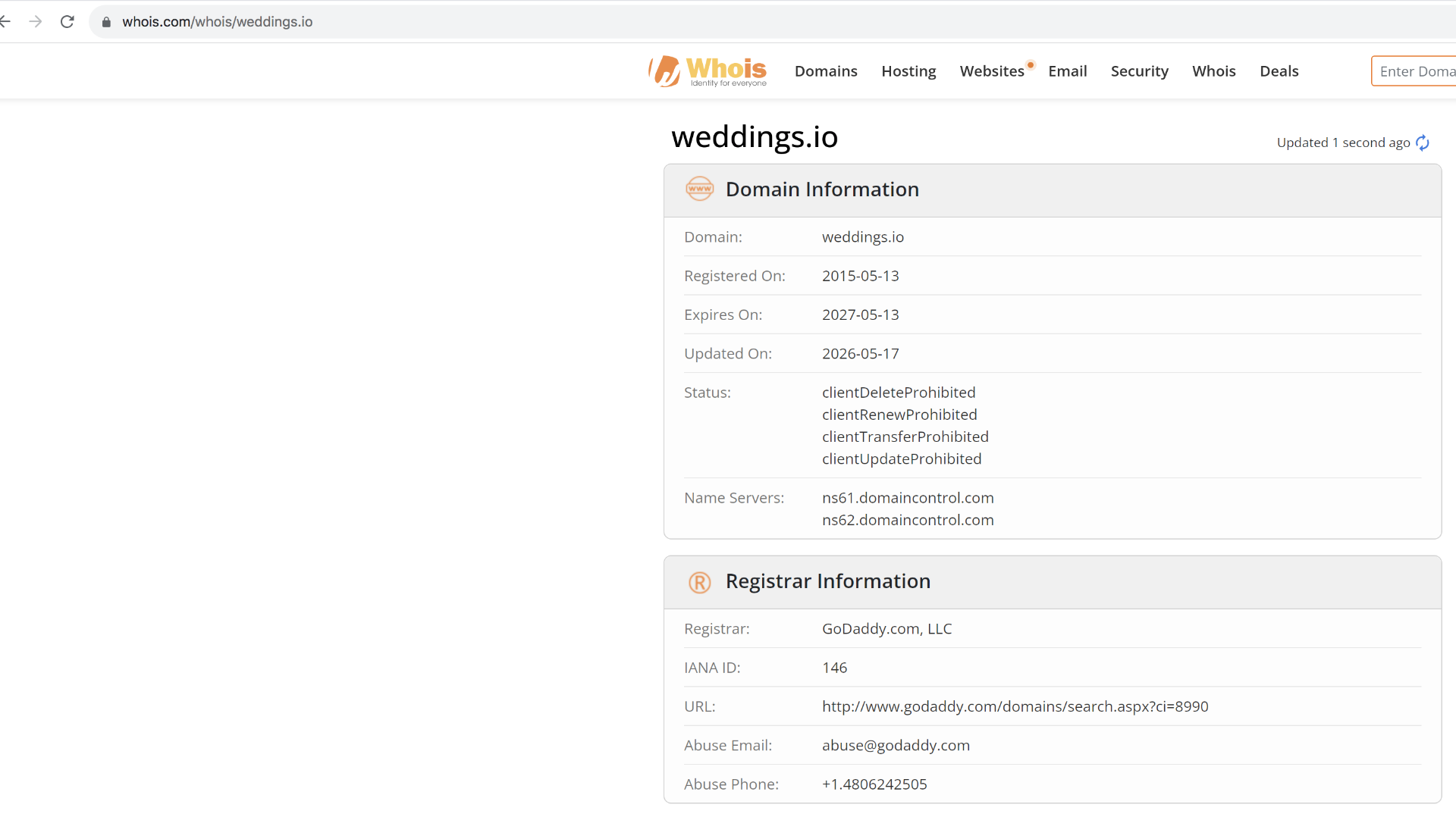Open the Security menu
This screenshot has width=1456, height=817.
point(1139,71)
